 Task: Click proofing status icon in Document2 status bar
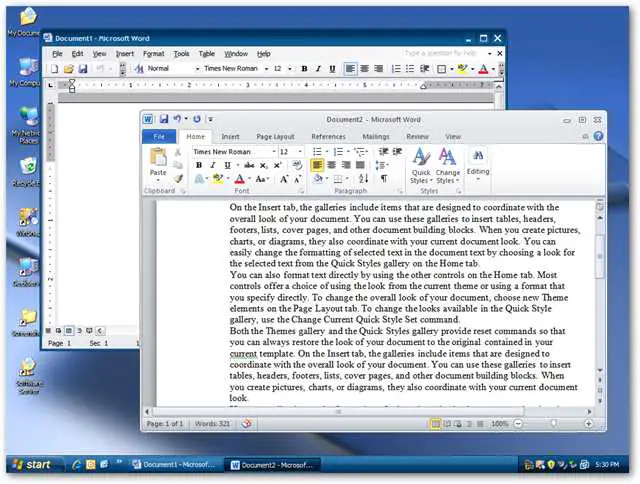click(x=246, y=424)
